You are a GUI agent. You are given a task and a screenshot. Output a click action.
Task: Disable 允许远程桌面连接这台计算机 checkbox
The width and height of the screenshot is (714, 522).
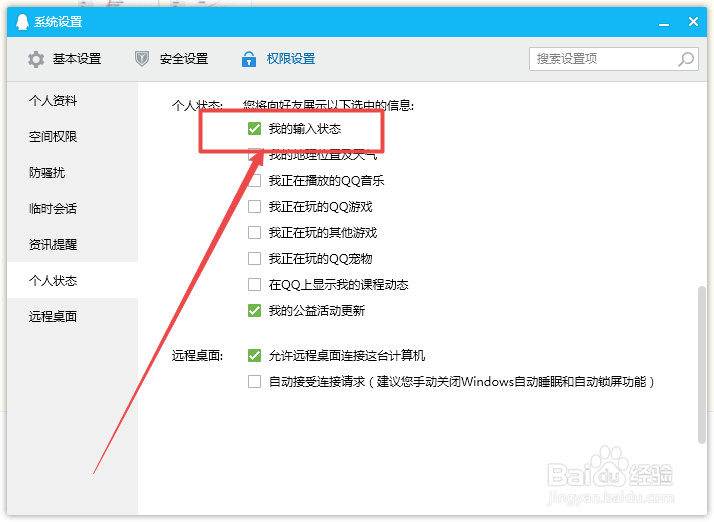254,355
